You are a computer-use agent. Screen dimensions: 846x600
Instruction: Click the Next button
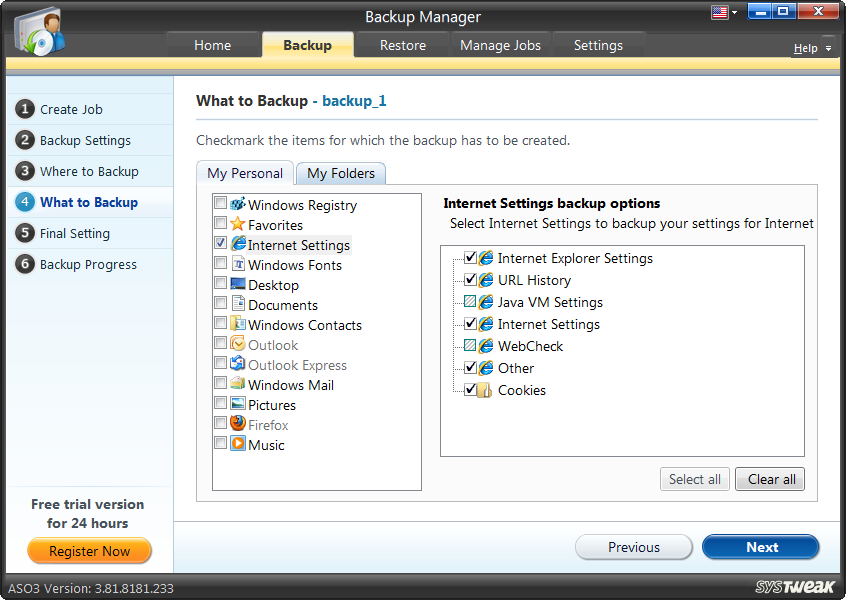761,547
